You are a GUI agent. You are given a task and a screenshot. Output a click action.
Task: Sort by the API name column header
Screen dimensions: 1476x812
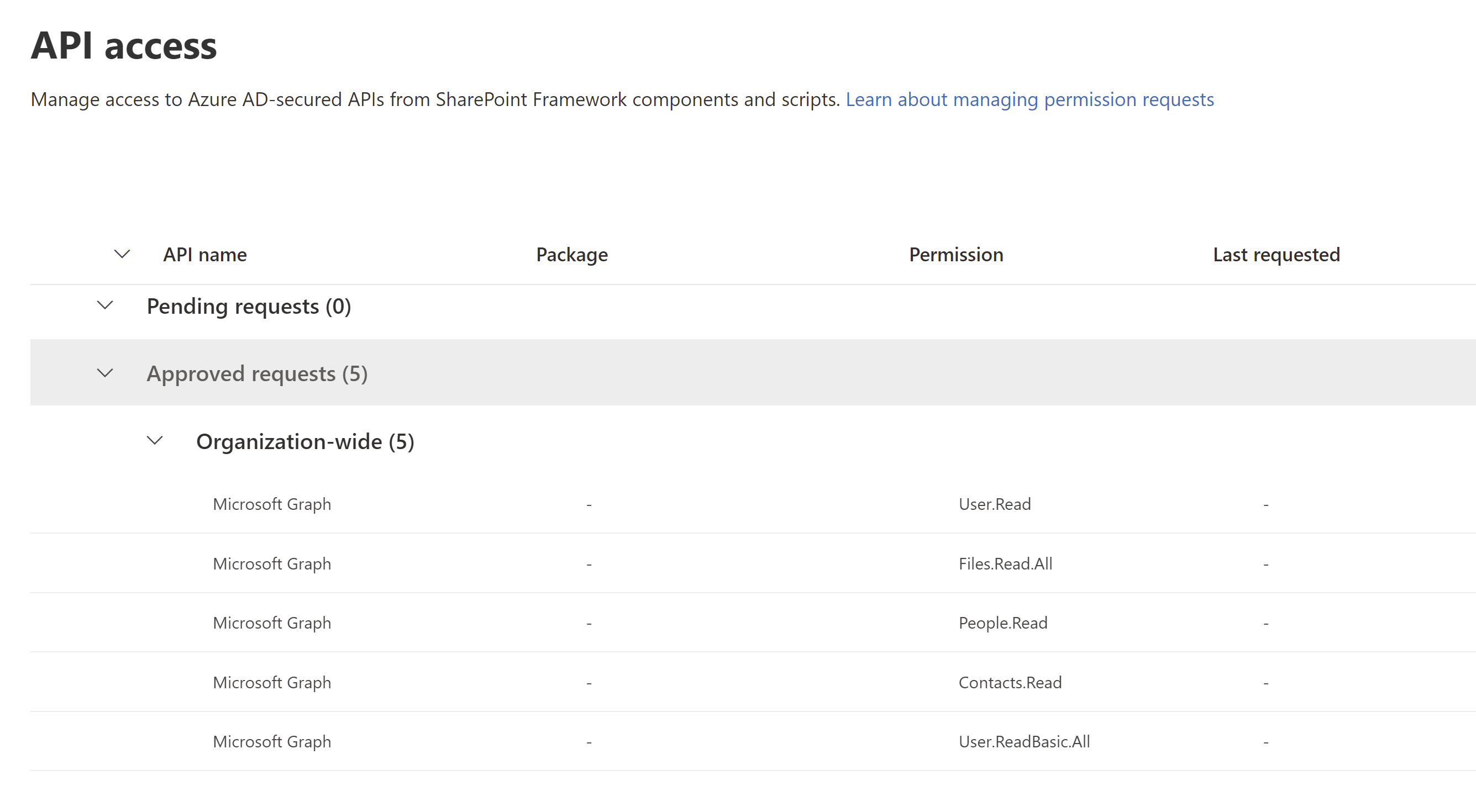204,255
